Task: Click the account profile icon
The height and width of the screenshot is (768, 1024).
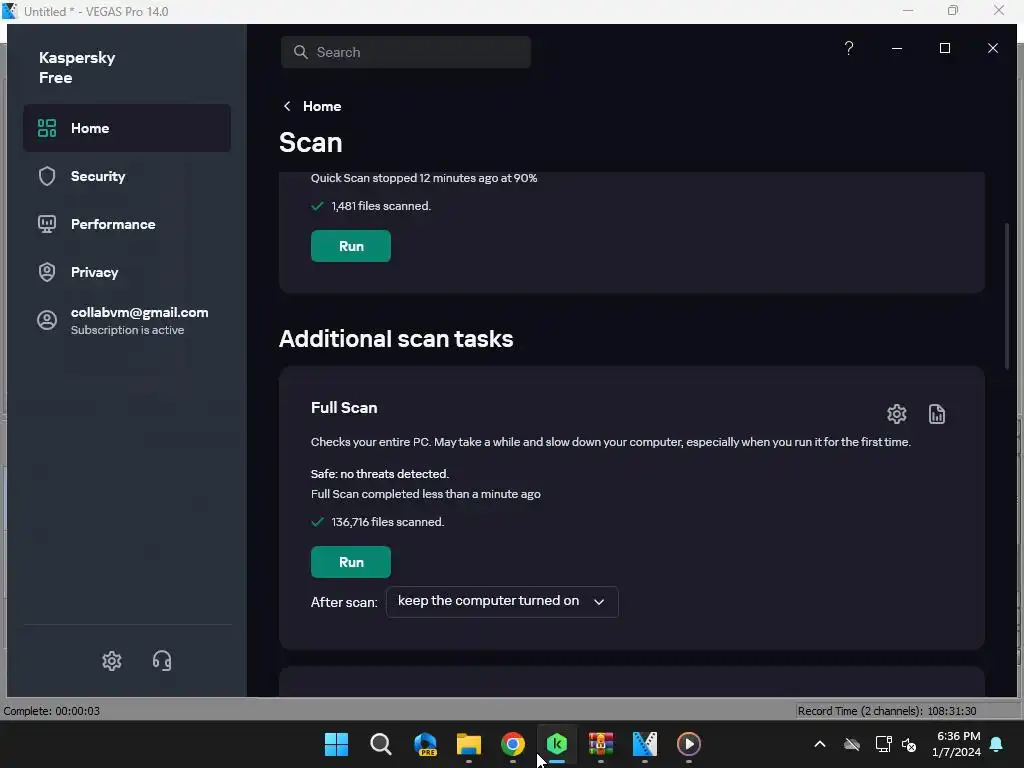Action: click(x=47, y=320)
